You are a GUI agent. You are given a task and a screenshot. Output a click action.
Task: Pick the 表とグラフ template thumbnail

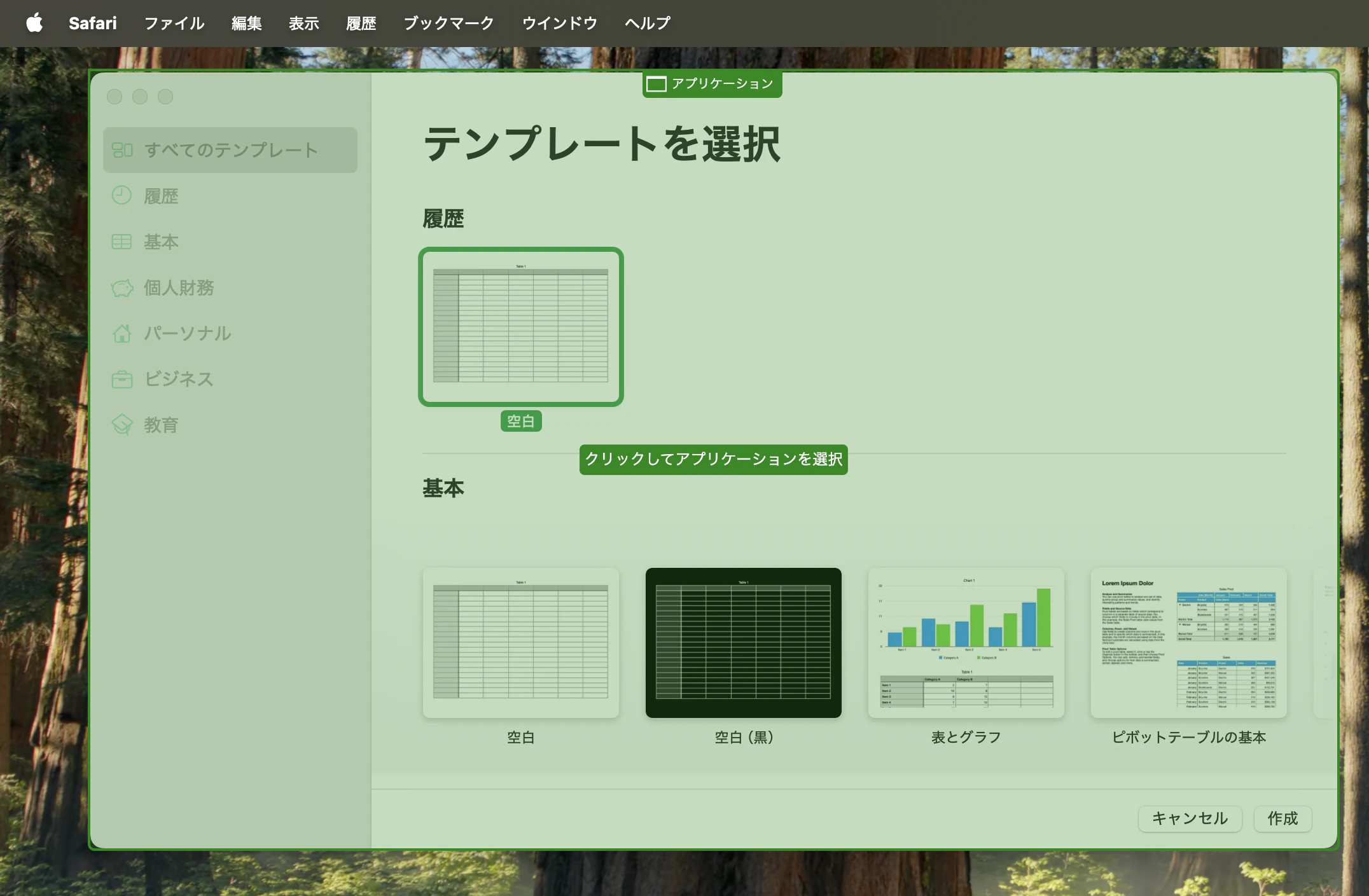pyautogui.click(x=966, y=643)
